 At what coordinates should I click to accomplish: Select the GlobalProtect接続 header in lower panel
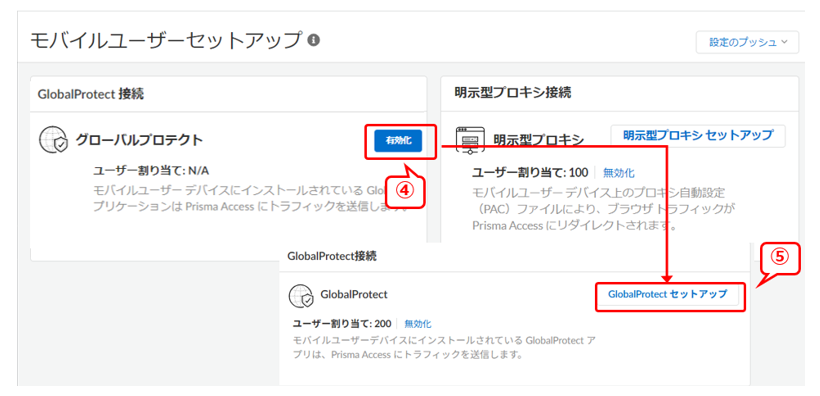click(x=332, y=256)
